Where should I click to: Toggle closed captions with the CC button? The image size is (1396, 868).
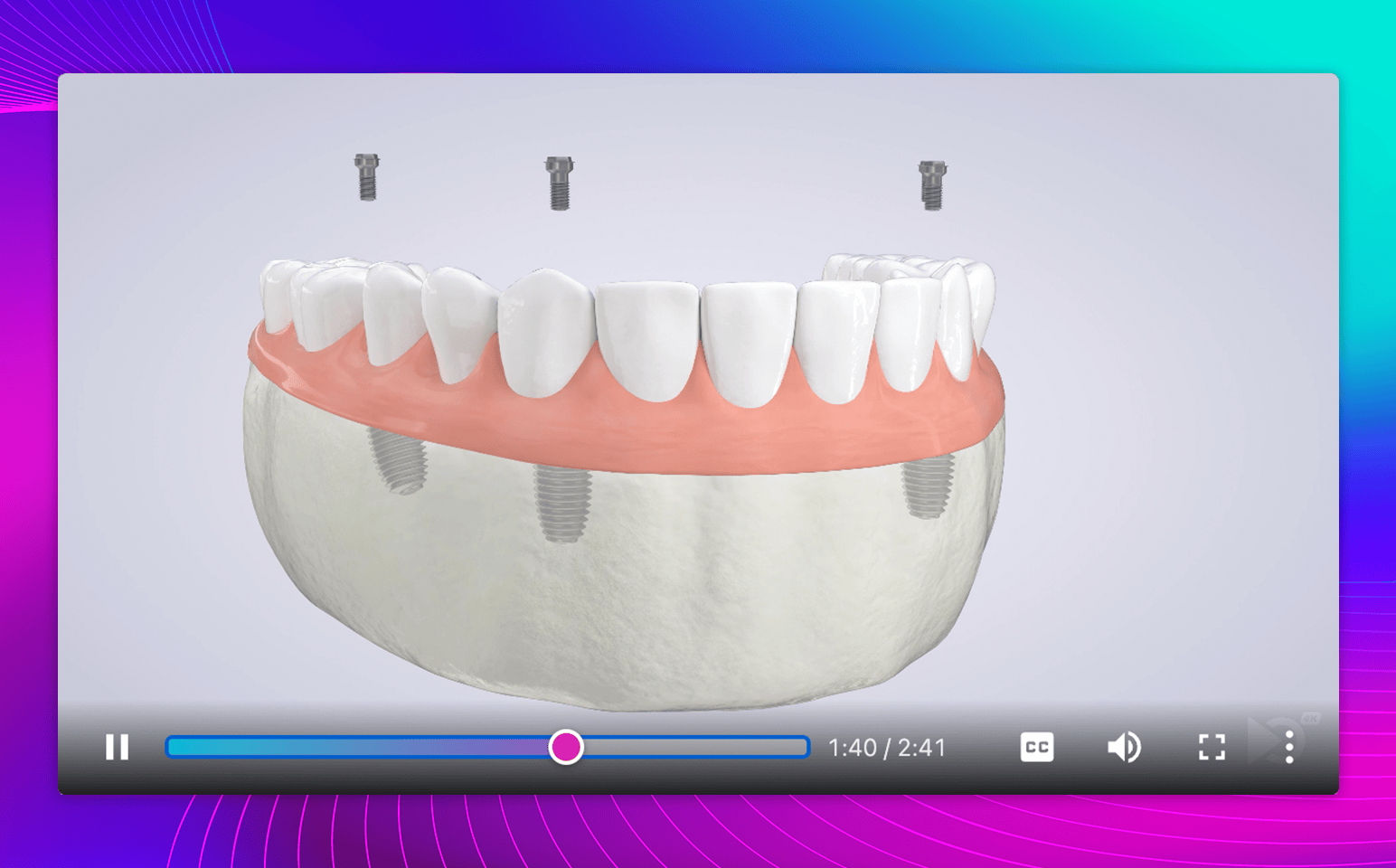[x=1037, y=747]
